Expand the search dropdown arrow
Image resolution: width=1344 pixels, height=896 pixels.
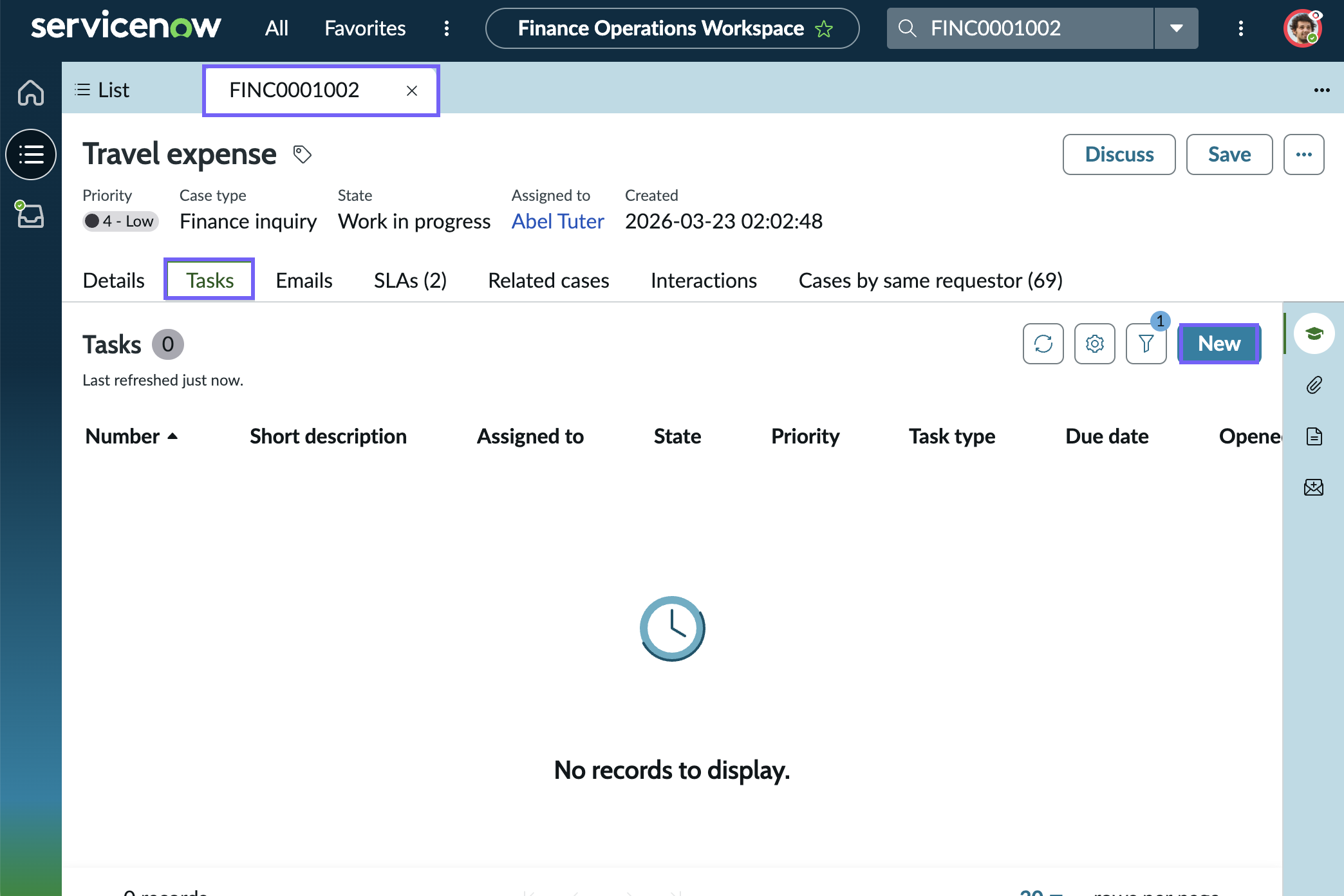[1177, 28]
